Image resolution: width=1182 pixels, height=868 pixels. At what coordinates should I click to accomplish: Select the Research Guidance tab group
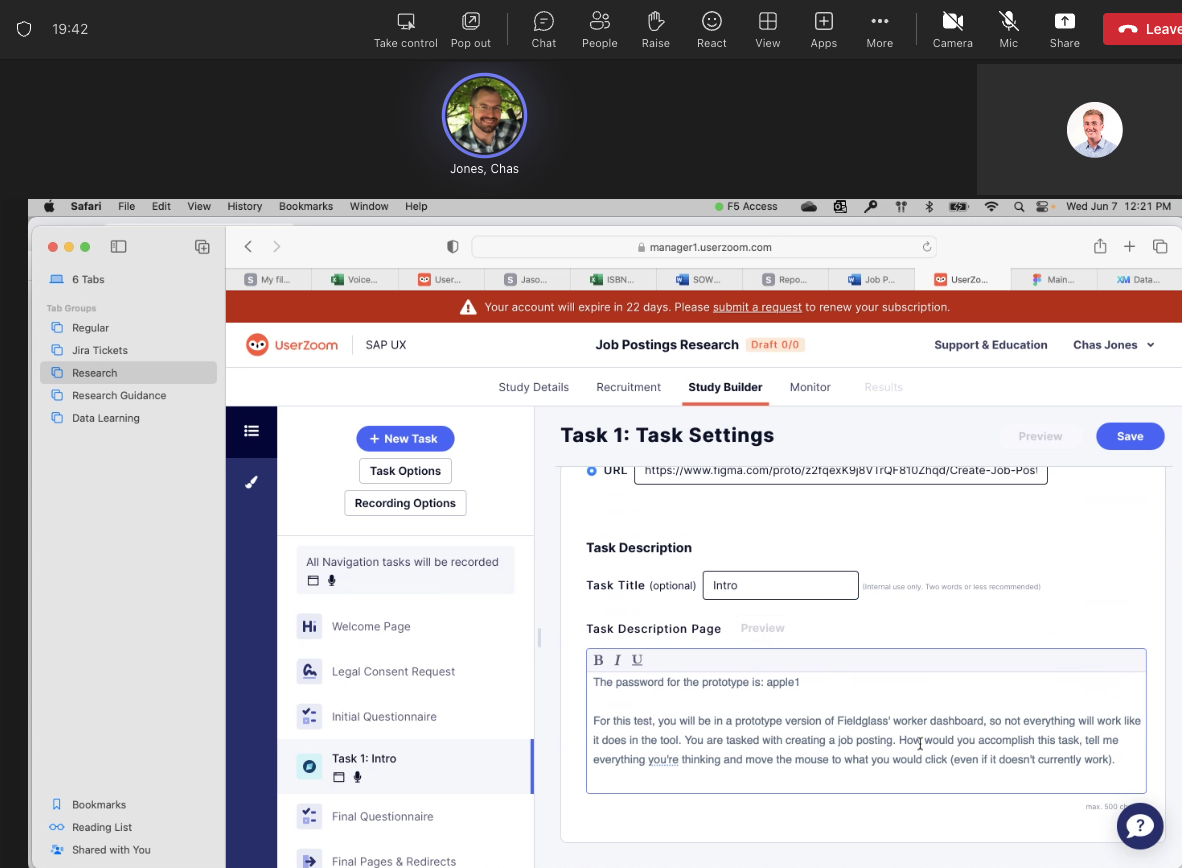pyautogui.click(x=128, y=395)
